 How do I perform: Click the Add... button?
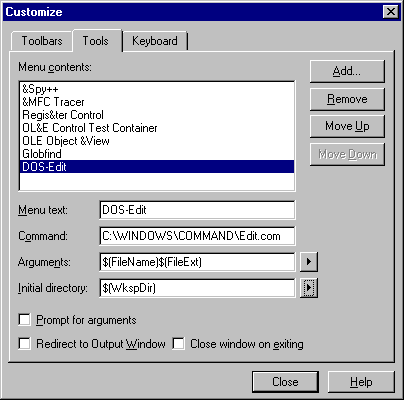[347, 71]
